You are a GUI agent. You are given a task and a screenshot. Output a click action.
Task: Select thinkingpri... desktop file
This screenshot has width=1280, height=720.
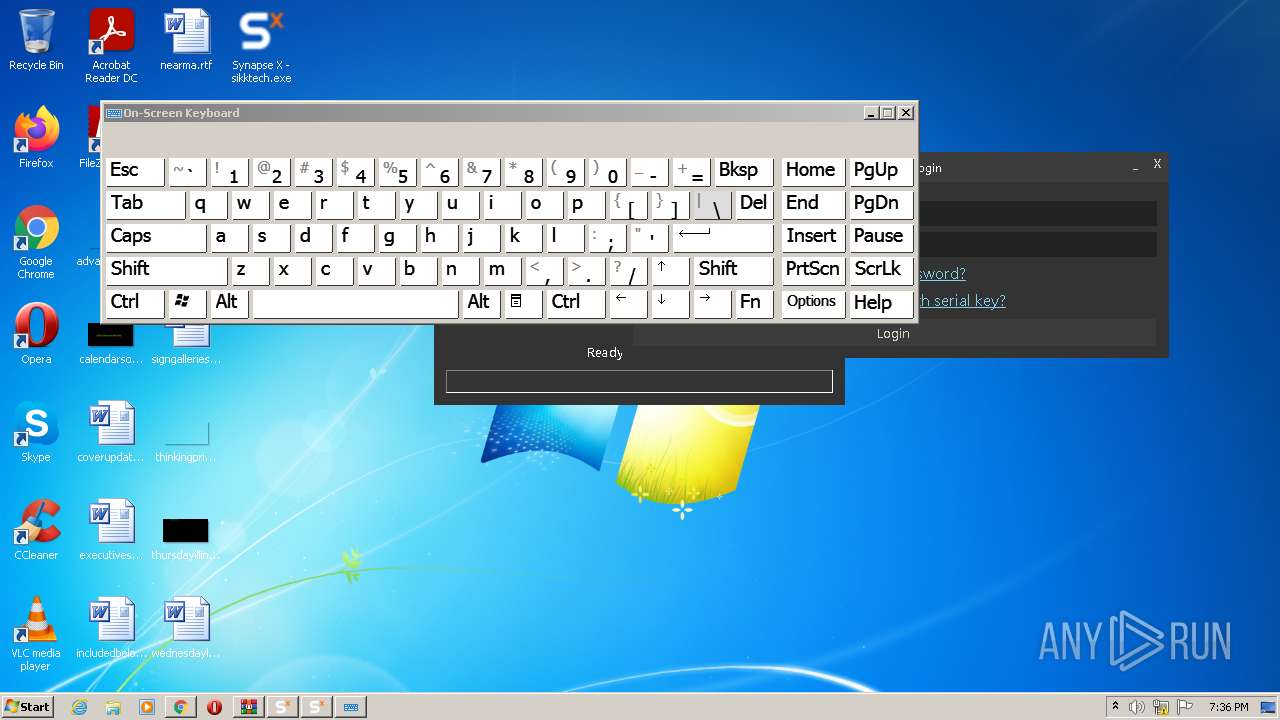point(186,440)
